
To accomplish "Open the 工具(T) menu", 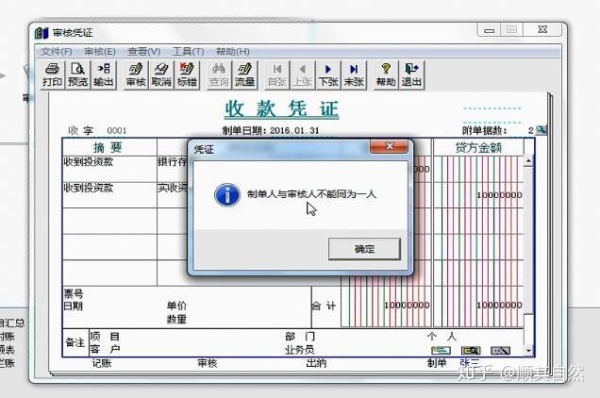I will pyautogui.click(x=188, y=51).
